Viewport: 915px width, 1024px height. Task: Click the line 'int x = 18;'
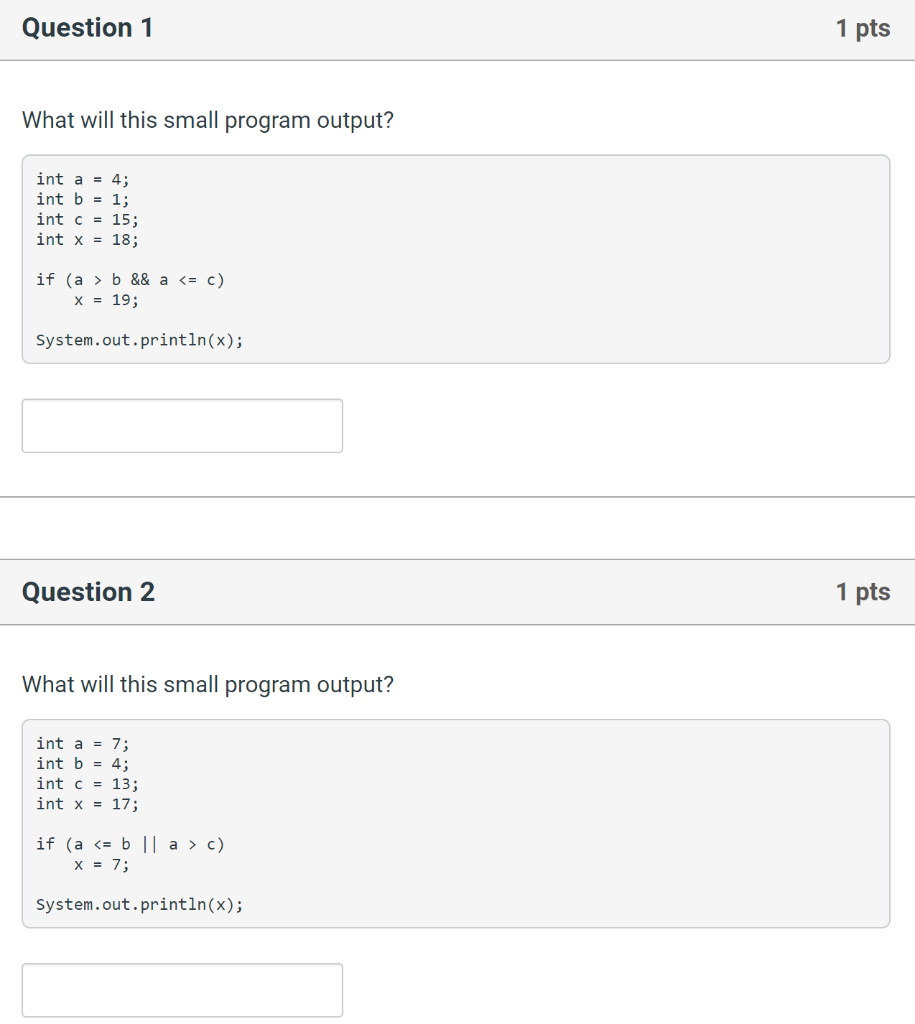(88, 240)
